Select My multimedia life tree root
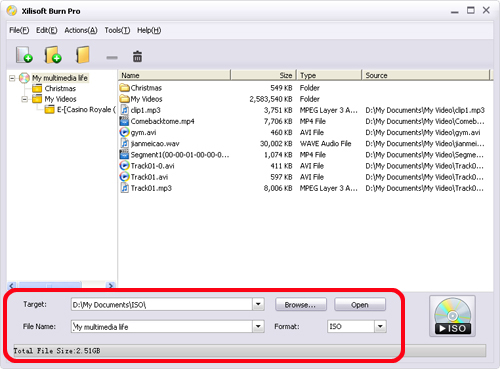The image size is (500, 369). click(x=60, y=78)
